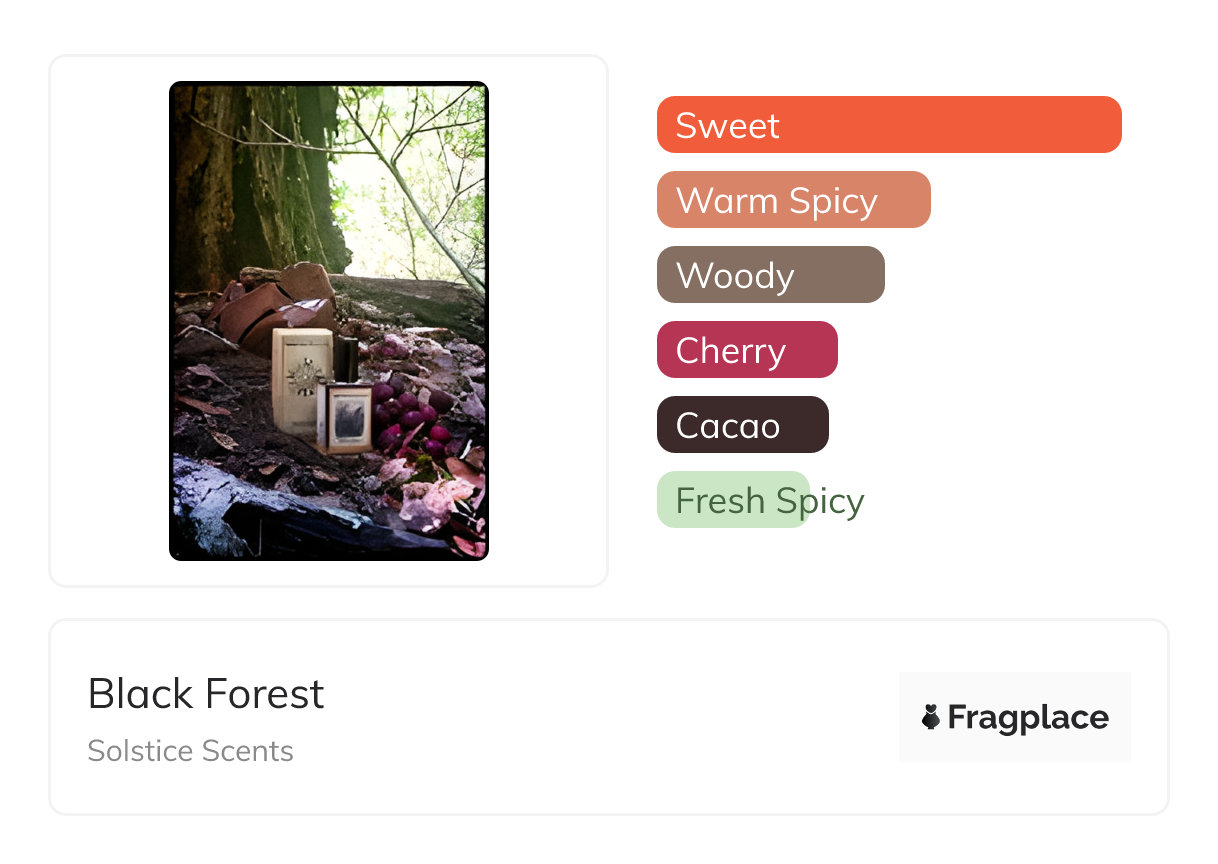Click the dark brown Cacao bar
This screenshot has width=1218, height=864.
pos(742,425)
